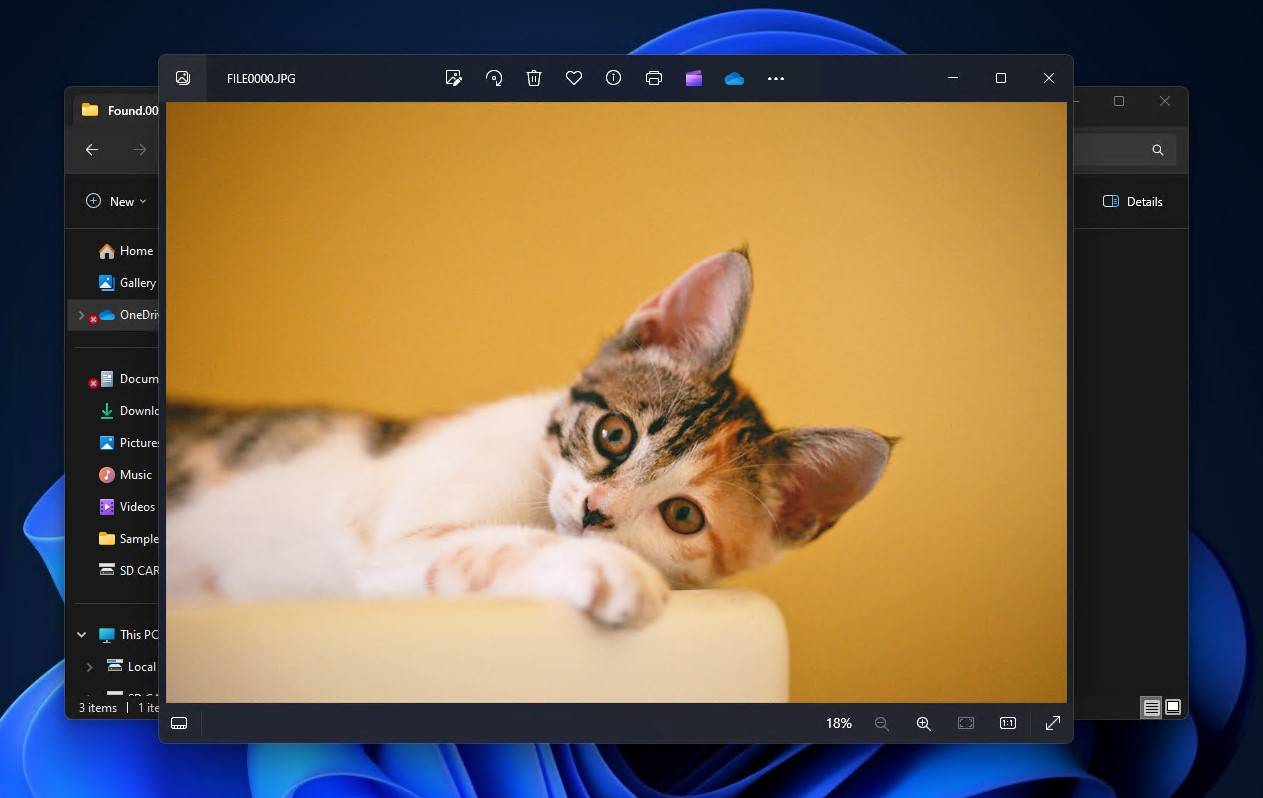Open Edit image tool in Photos
Viewport: 1263px width, 798px height.
point(454,78)
